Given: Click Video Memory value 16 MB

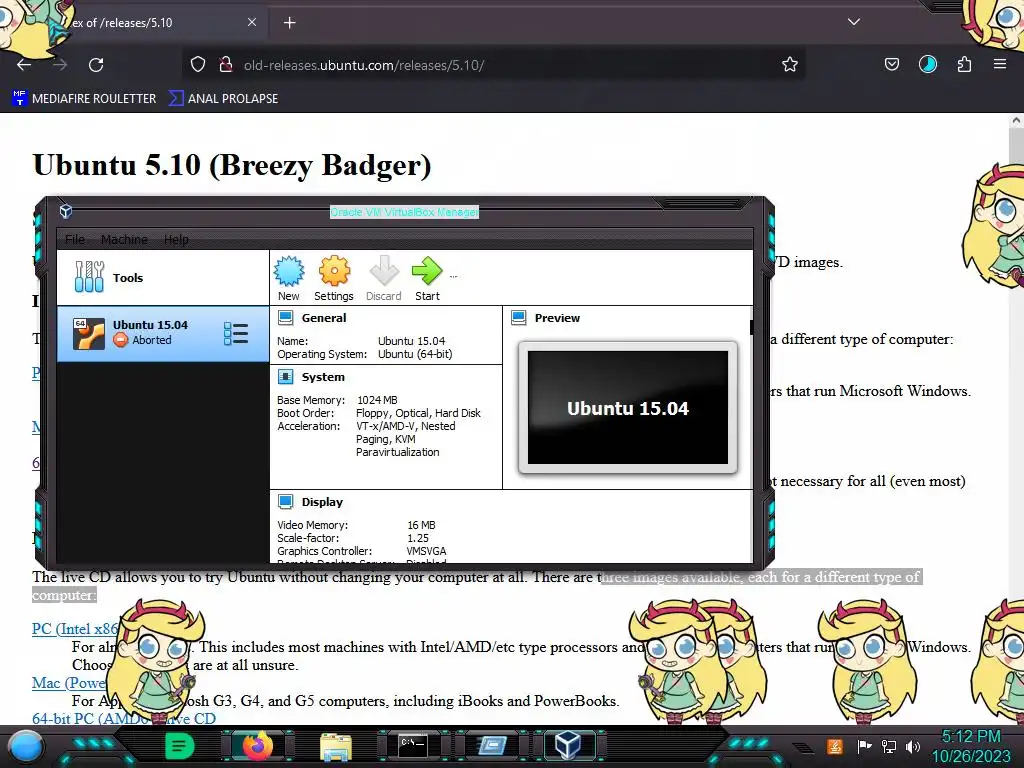Looking at the screenshot, I should click(x=421, y=524).
